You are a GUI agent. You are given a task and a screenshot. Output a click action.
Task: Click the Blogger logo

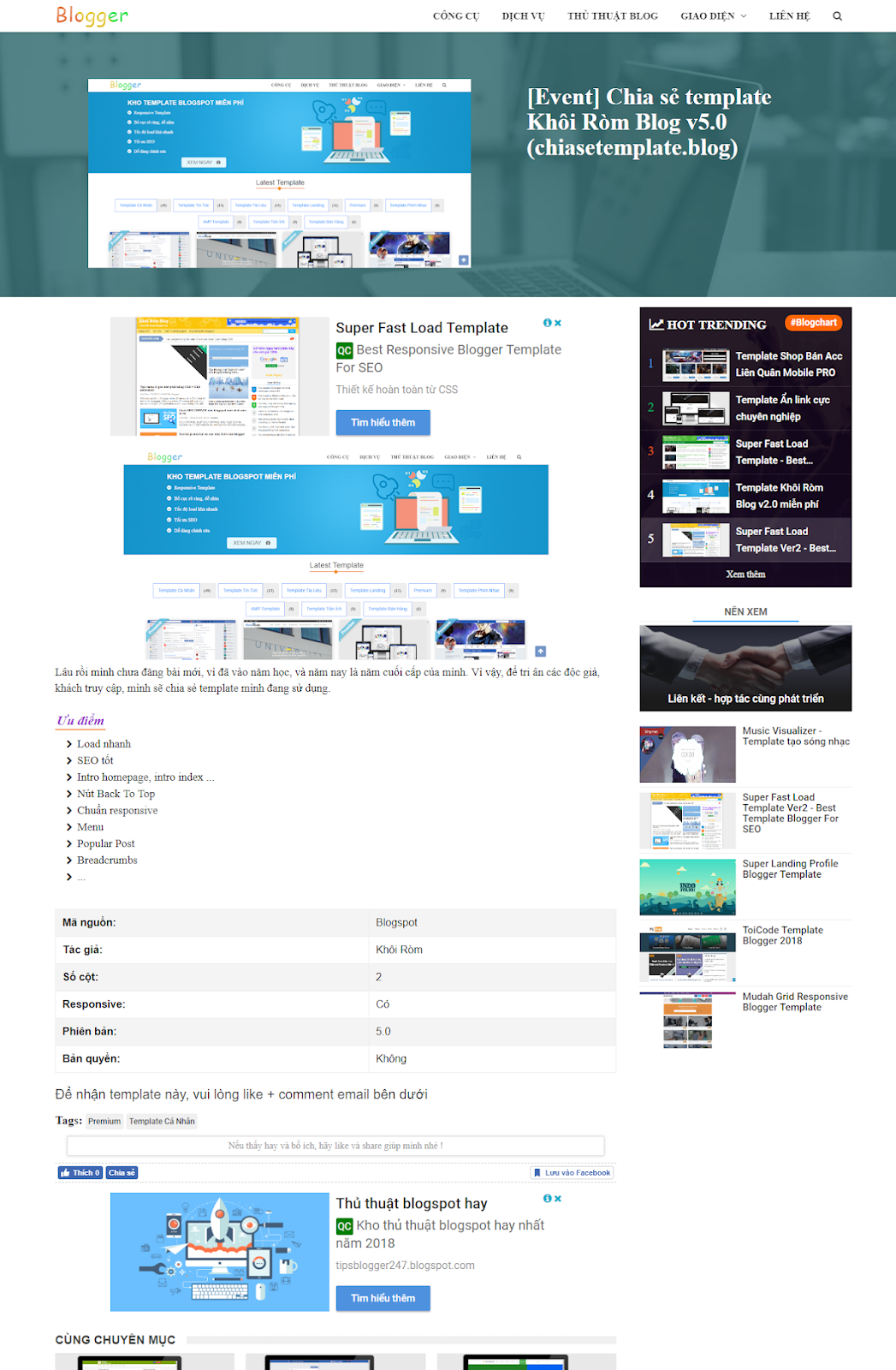point(92,15)
